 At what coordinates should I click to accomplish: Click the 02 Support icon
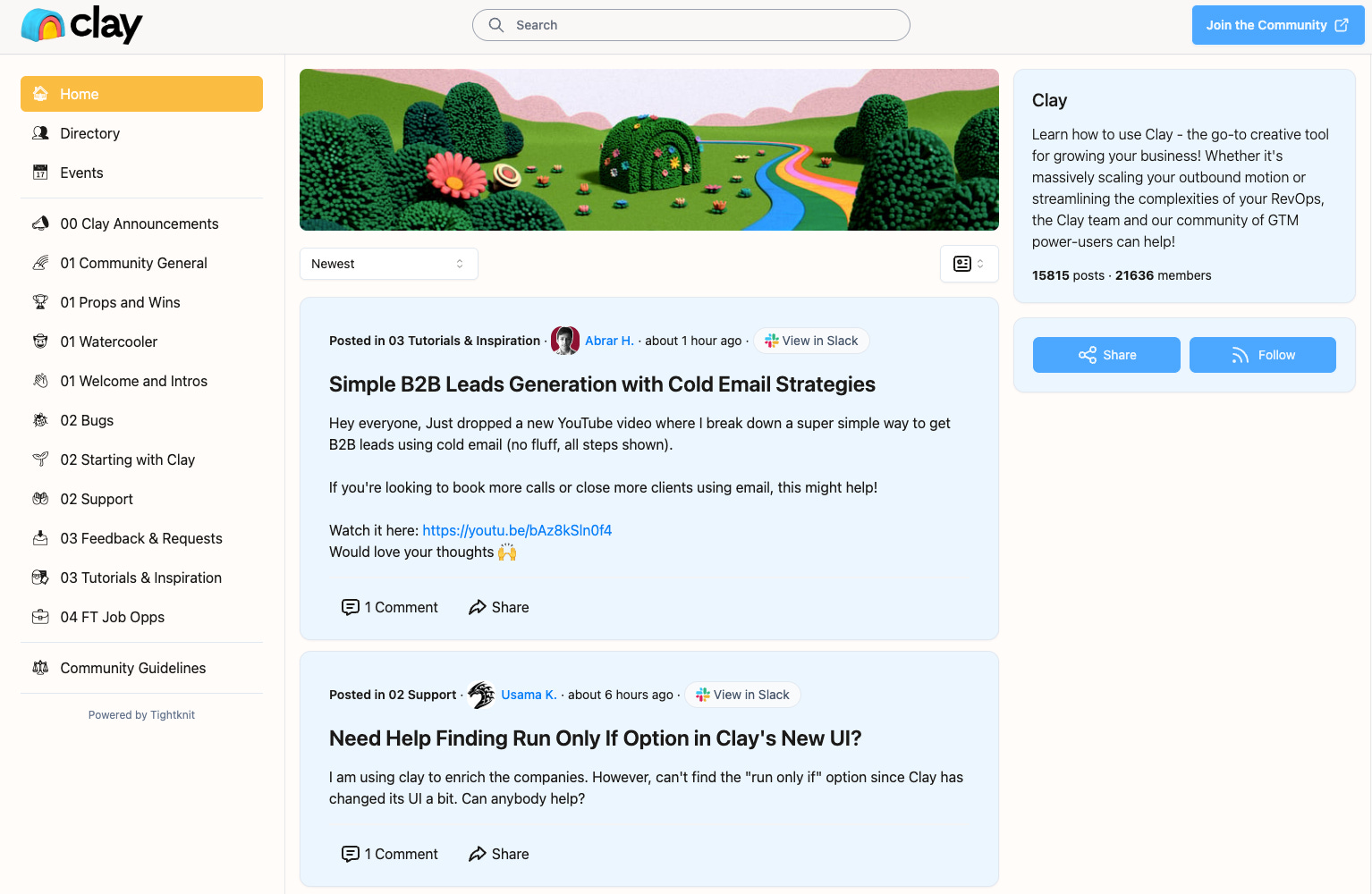point(40,499)
